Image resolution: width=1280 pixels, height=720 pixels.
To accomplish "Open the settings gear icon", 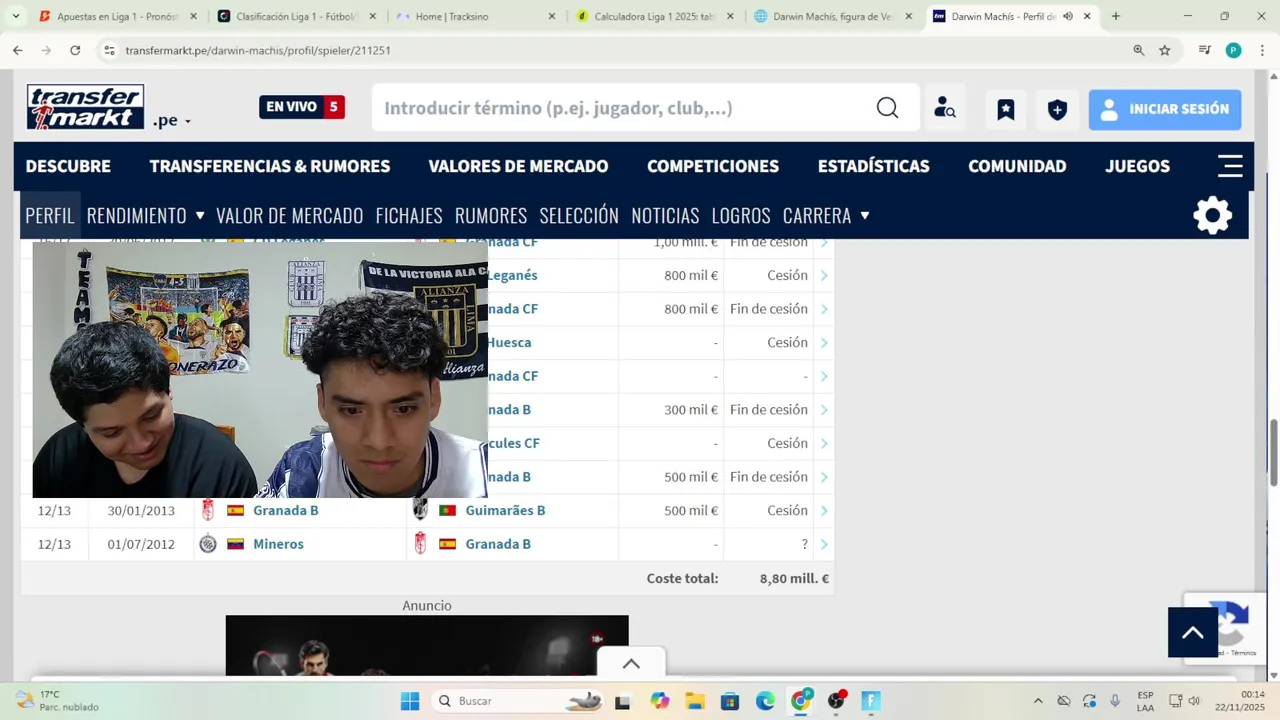I will (x=1213, y=215).
